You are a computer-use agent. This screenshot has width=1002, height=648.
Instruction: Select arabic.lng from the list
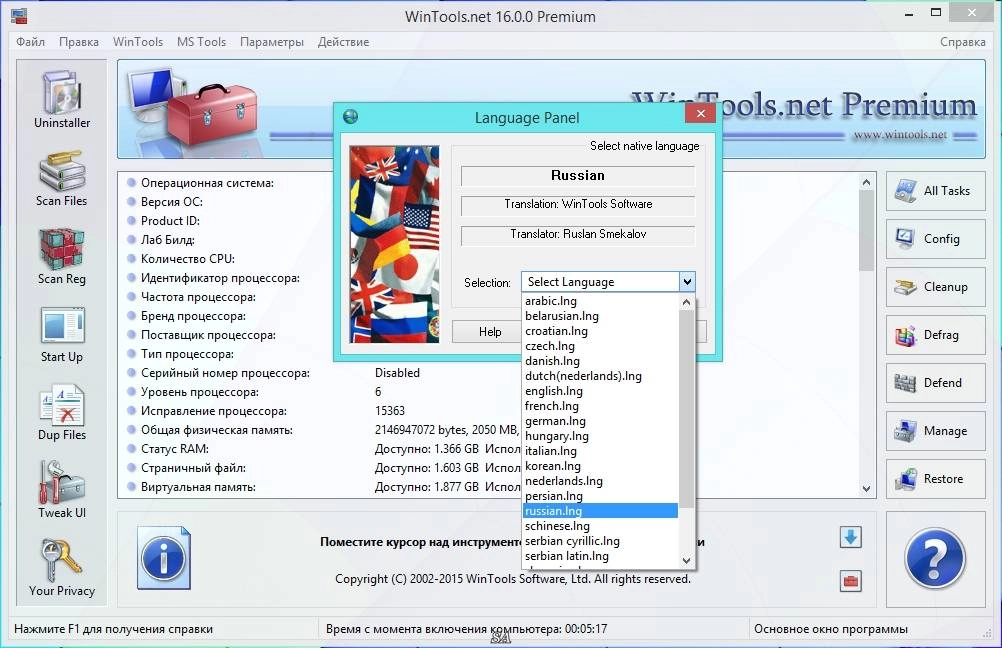(x=600, y=301)
